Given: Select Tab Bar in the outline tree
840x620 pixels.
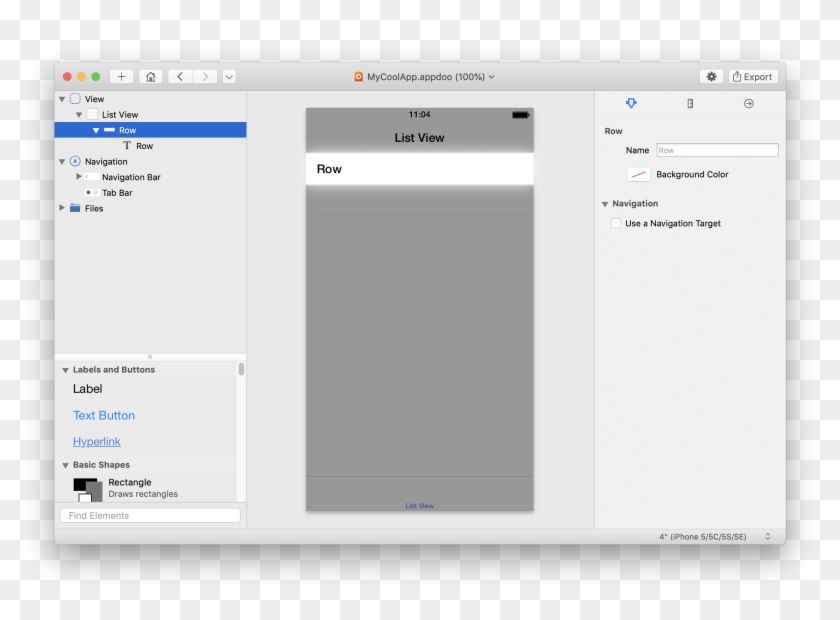Looking at the screenshot, I should [x=117, y=193].
